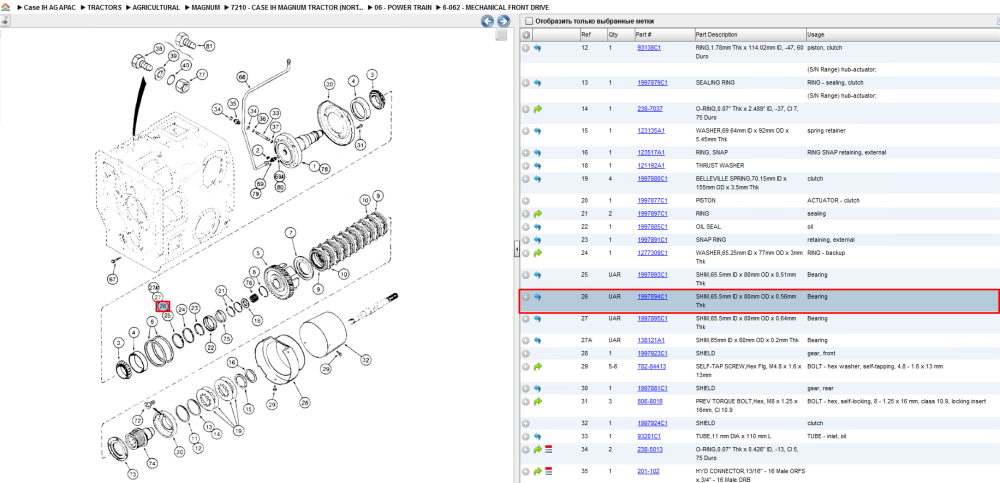The image size is (1000, 483).
Task: Click the green arrow icon in ref 21 row
Action: click(x=537, y=214)
